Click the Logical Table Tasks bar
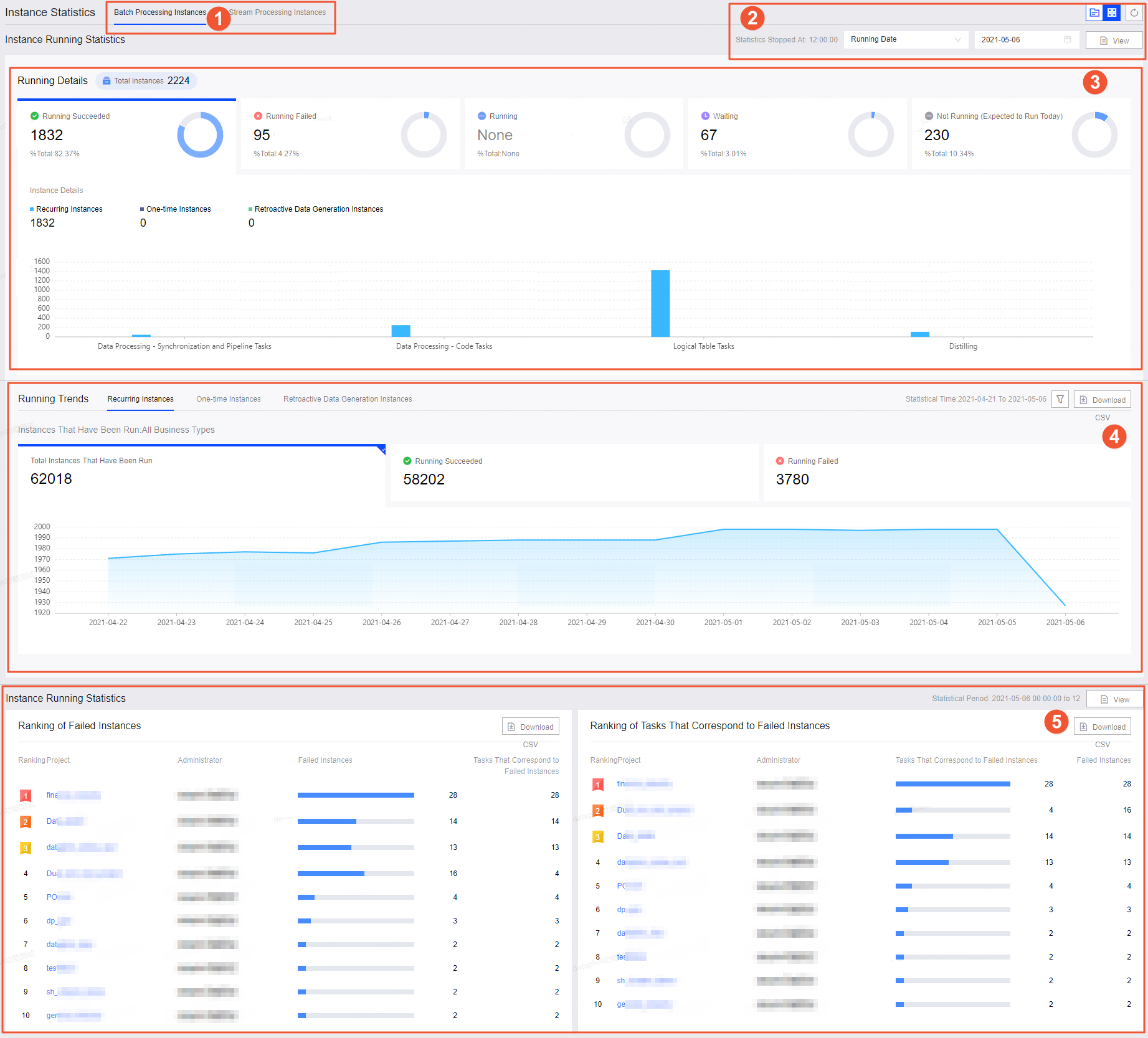 point(660,303)
